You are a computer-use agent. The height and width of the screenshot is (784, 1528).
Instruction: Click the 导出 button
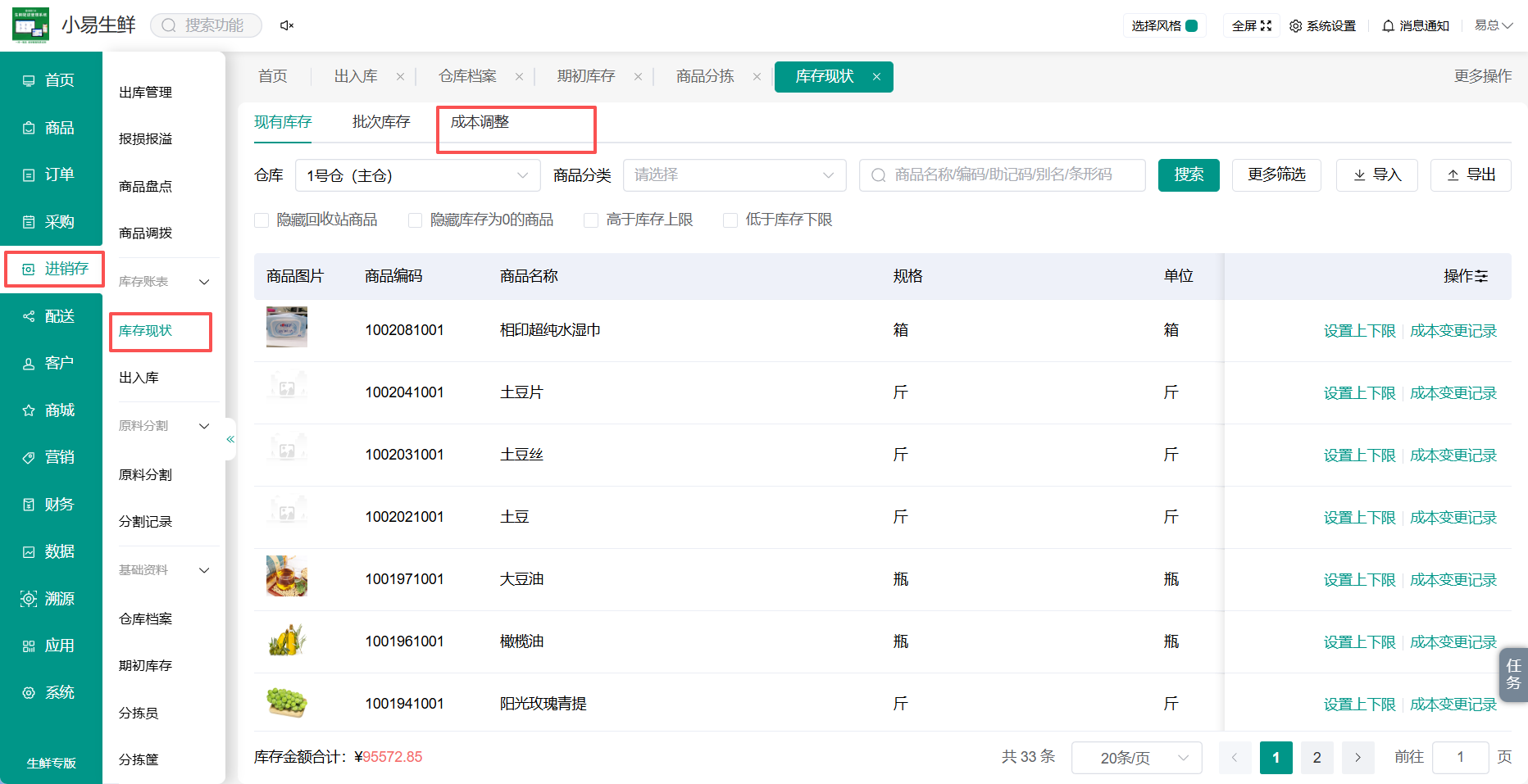[x=1471, y=175]
